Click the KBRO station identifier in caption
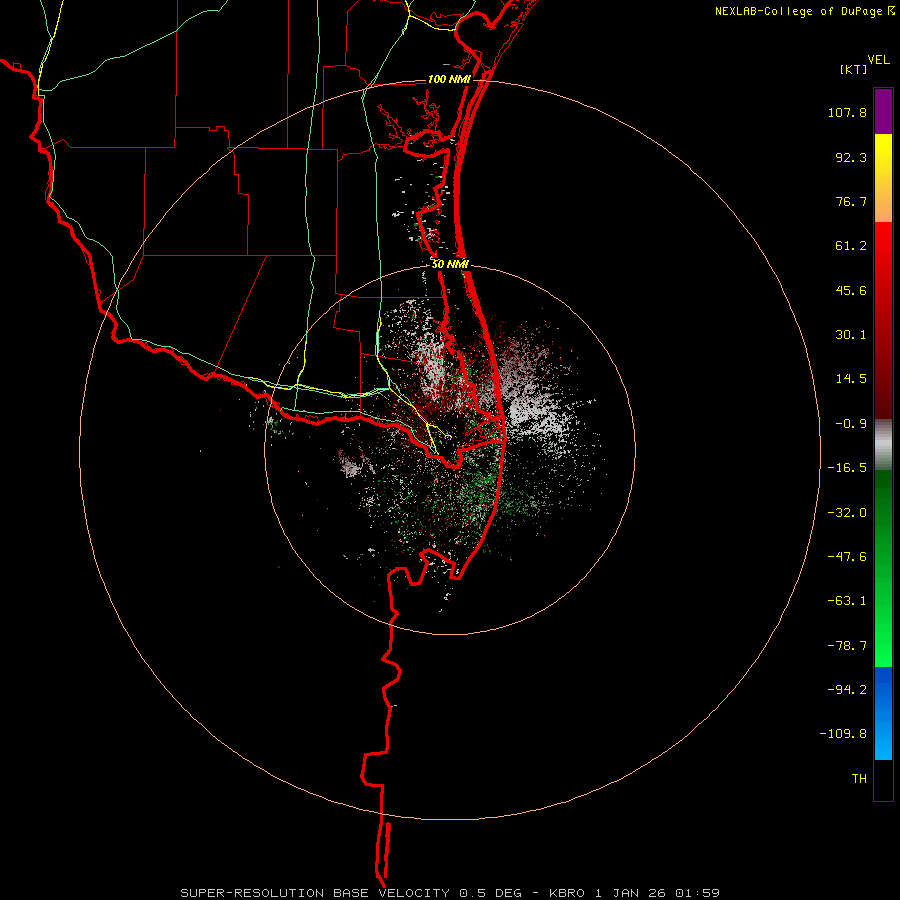900x900 pixels. click(x=567, y=893)
